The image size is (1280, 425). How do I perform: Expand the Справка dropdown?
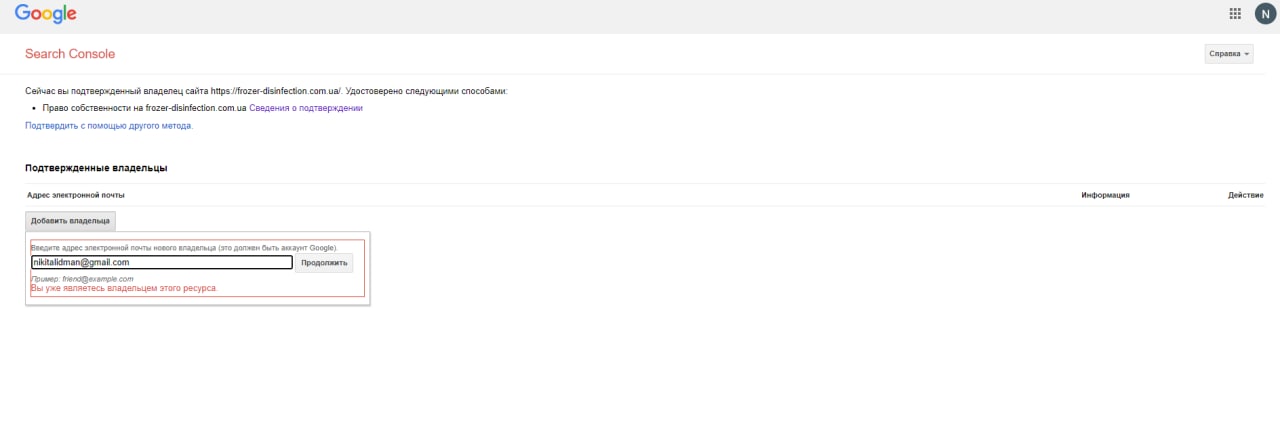1229,54
